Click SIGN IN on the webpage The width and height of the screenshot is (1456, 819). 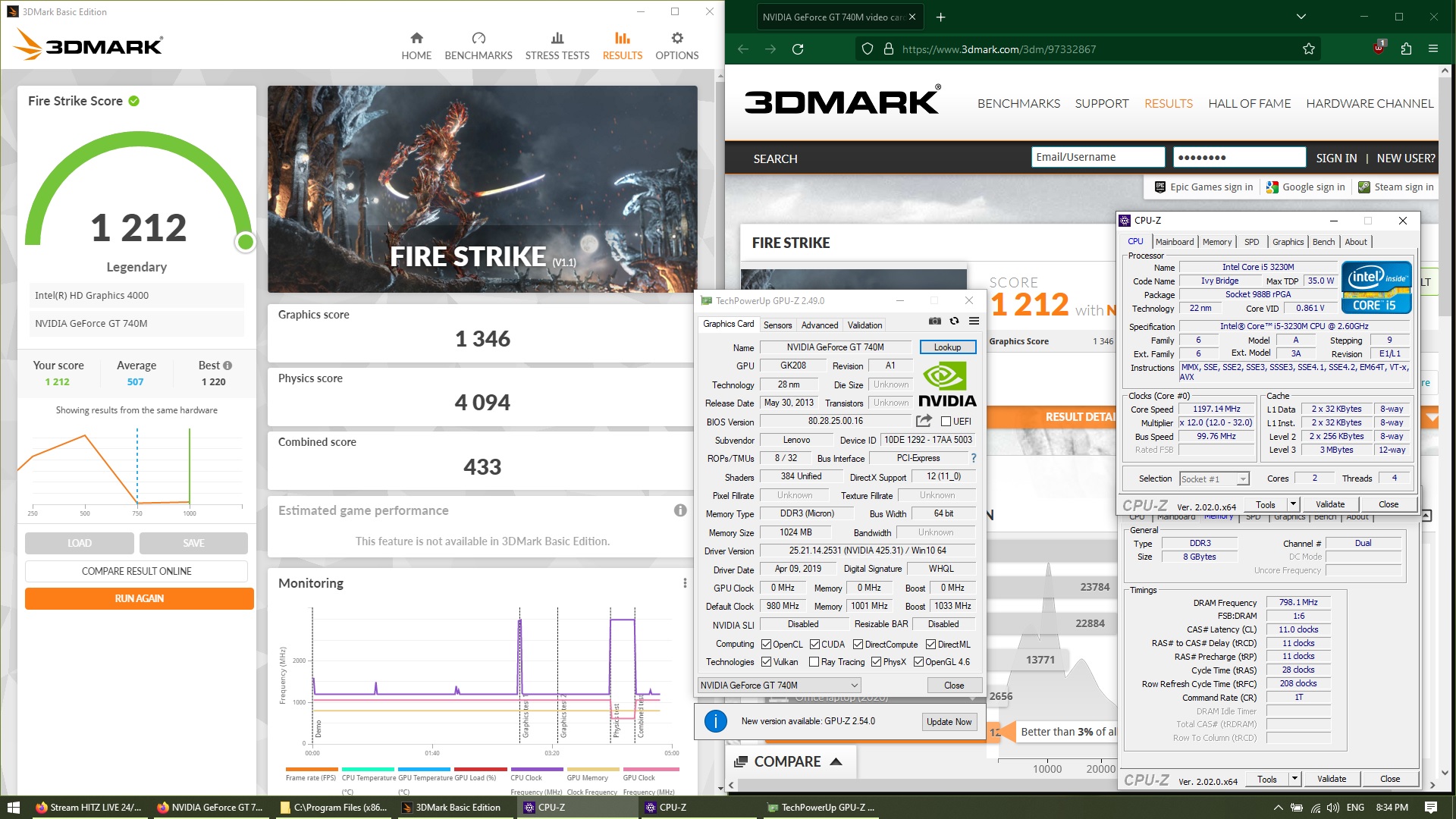[x=1336, y=158]
